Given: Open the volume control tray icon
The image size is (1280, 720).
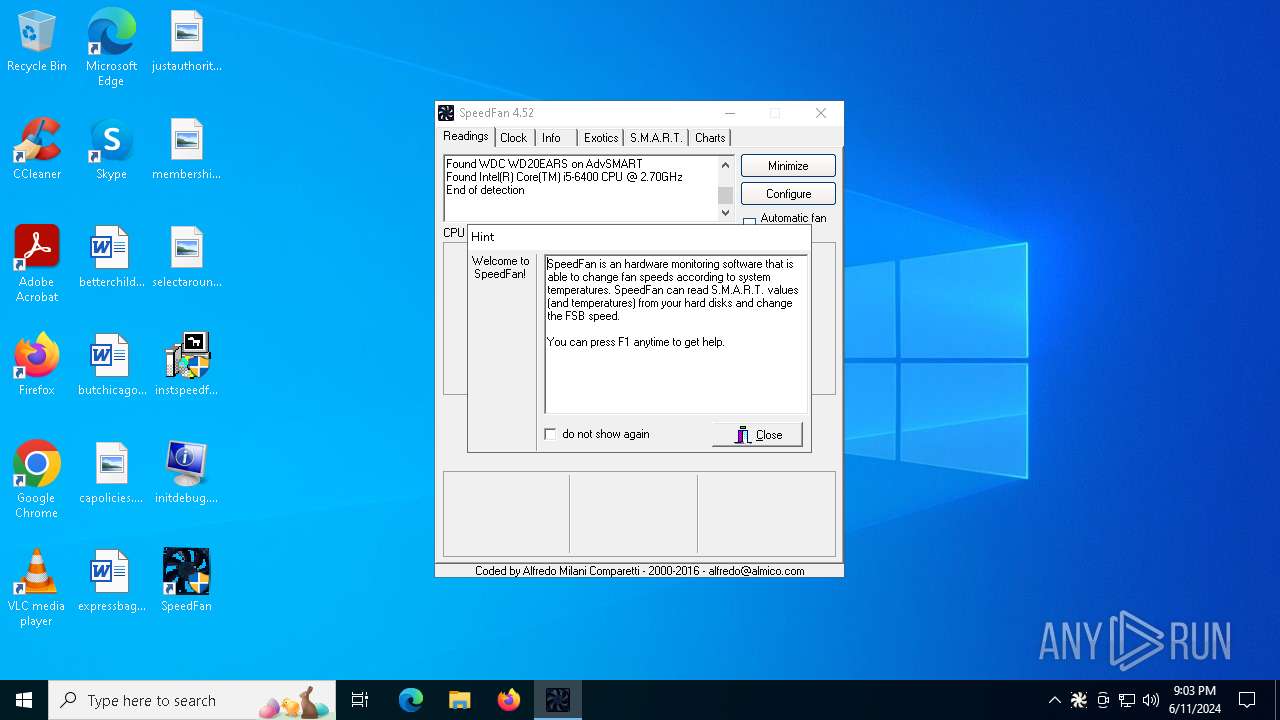Looking at the screenshot, I should coord(1151,700).
